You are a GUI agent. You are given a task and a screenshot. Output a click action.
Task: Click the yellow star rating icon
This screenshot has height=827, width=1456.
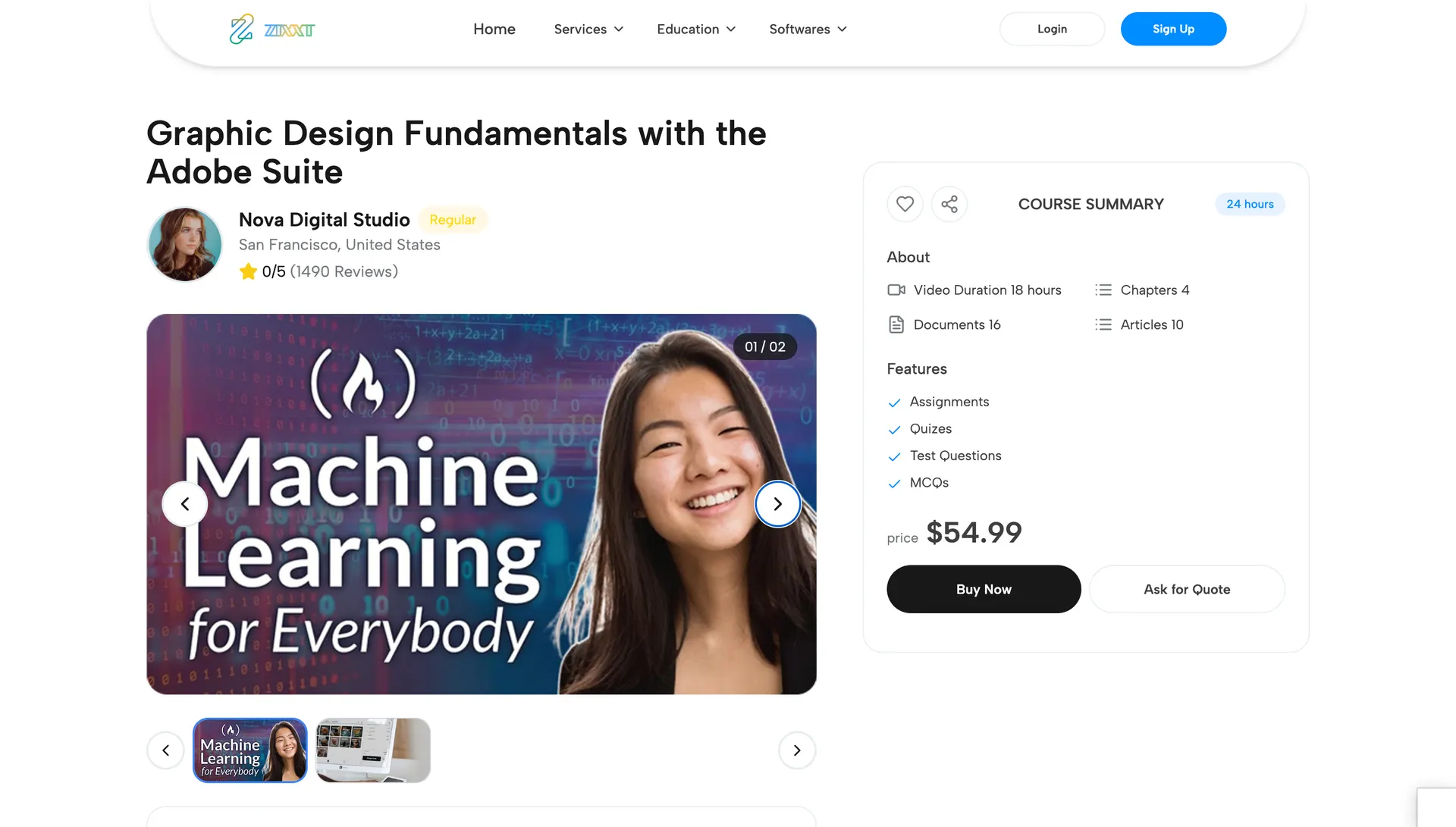248,271
